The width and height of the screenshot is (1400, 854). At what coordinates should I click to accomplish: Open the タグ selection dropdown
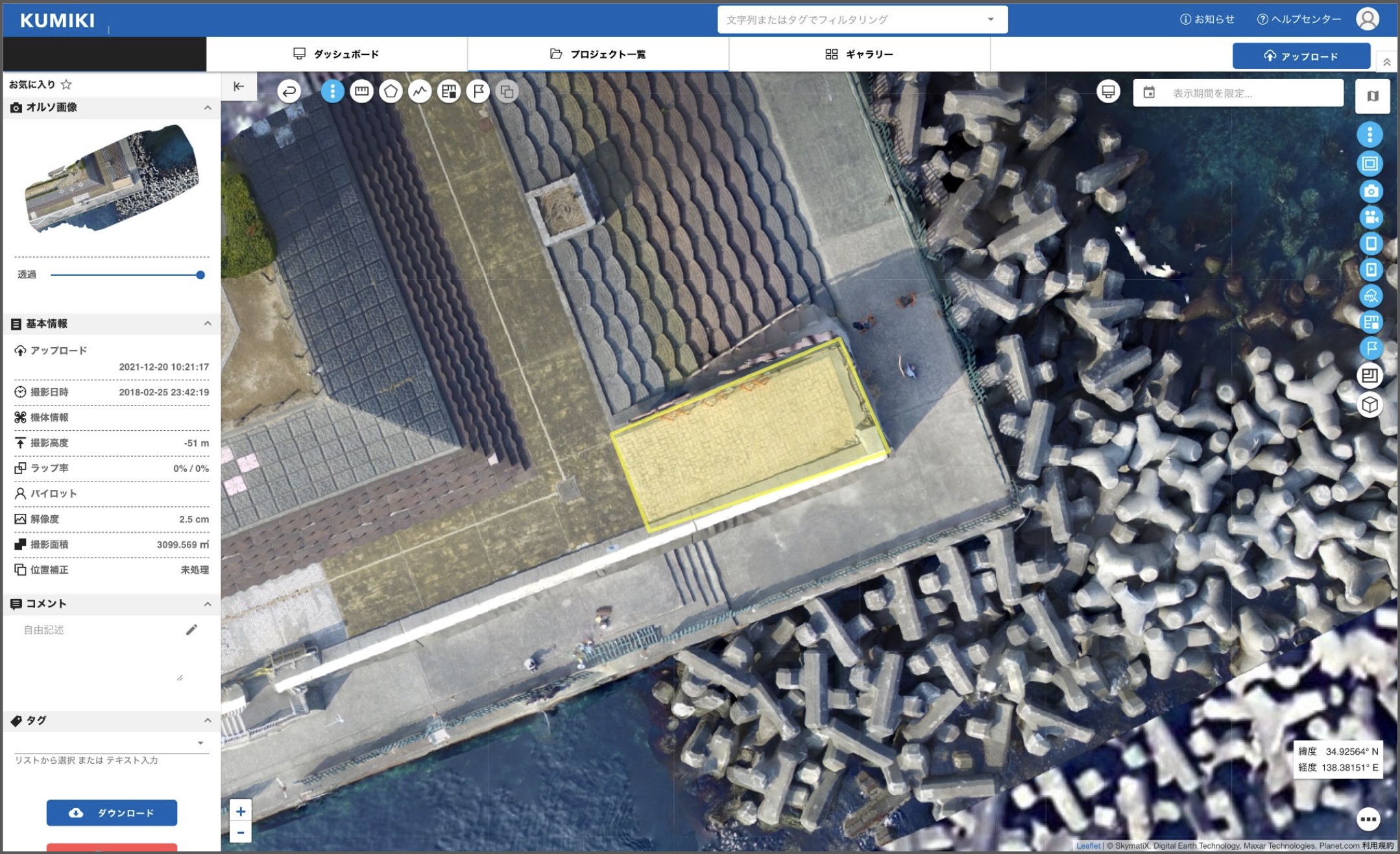tap(200, 743)
